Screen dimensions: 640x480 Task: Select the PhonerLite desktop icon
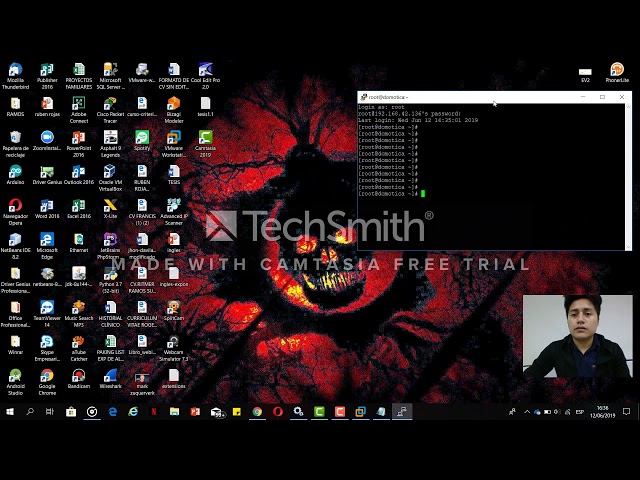pyautogui.click(x=617, y=73)
